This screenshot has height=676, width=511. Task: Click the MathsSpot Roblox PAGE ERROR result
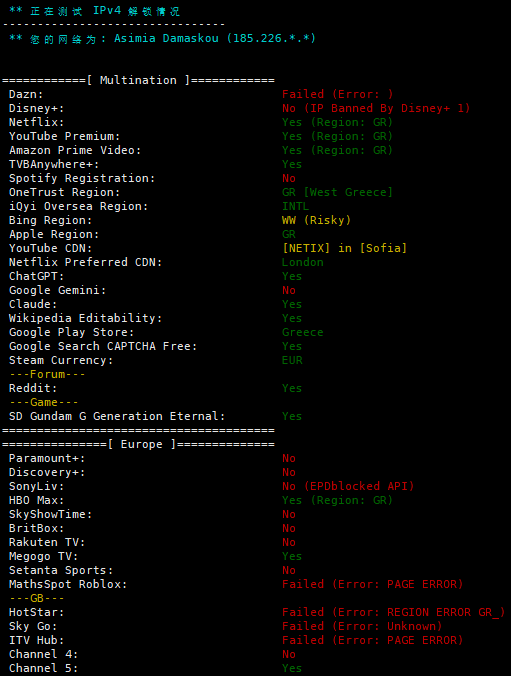tap(373, 585)
